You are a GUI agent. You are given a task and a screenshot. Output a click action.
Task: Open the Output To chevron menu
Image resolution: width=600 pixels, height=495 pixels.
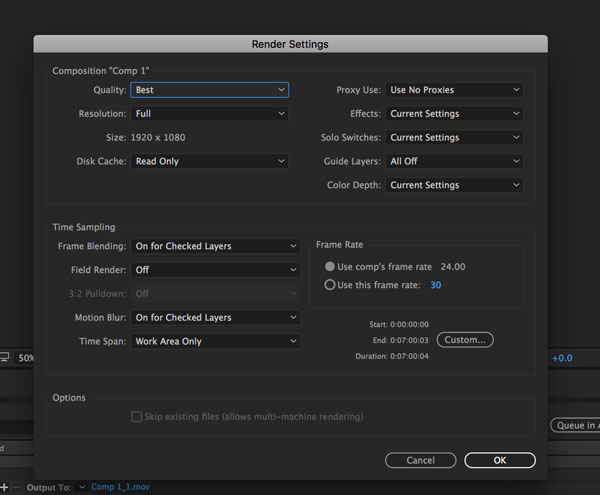82,487
